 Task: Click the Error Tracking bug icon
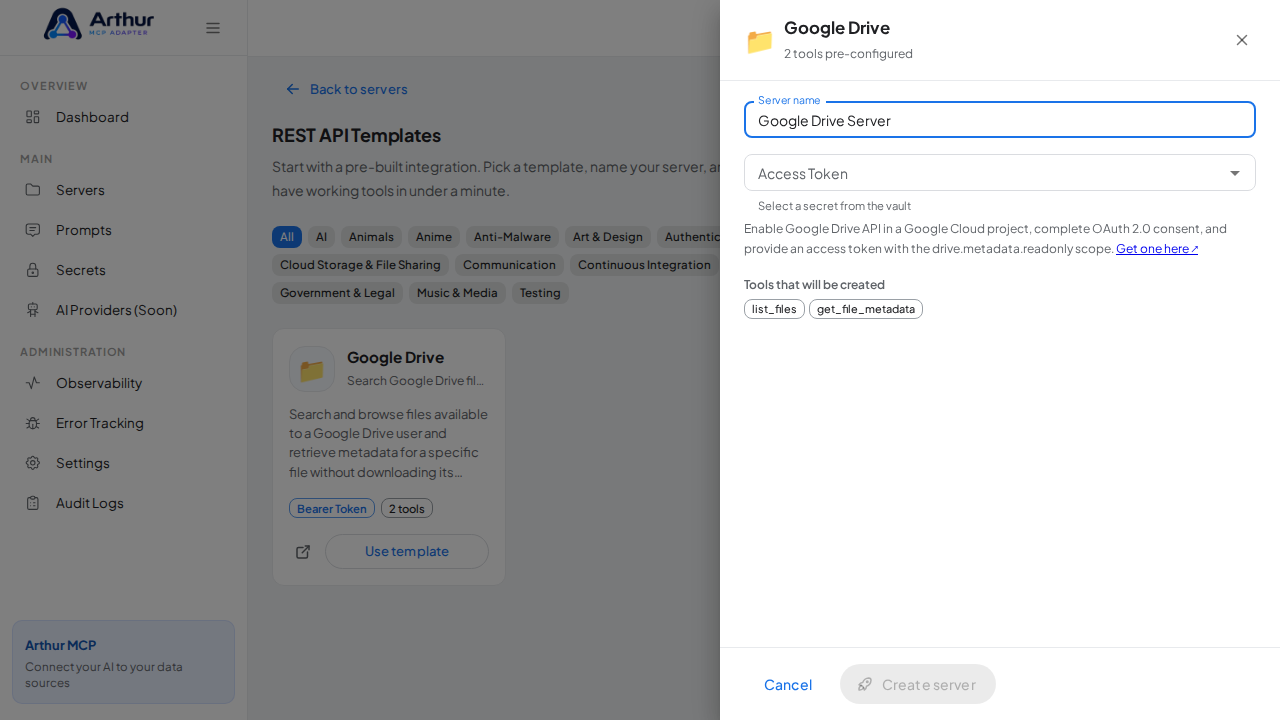[x=33, y=423]
